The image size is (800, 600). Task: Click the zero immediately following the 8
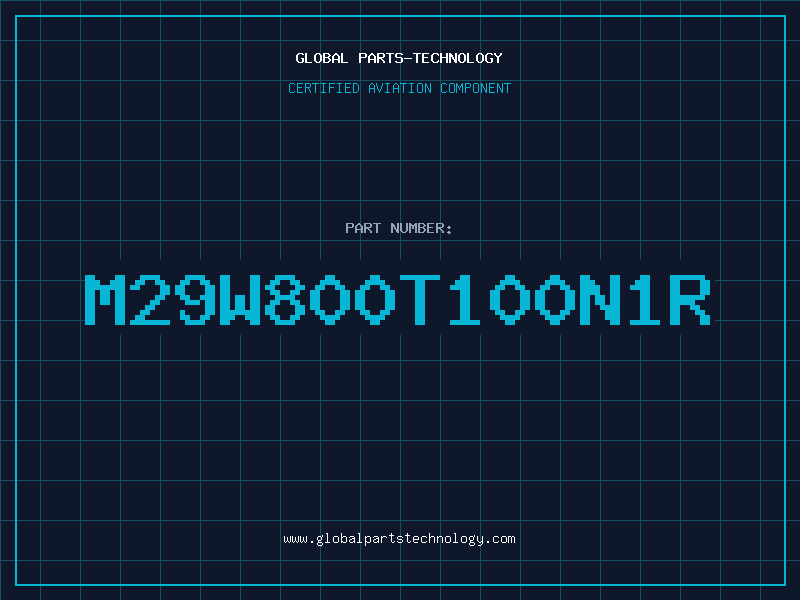[330, 299]
